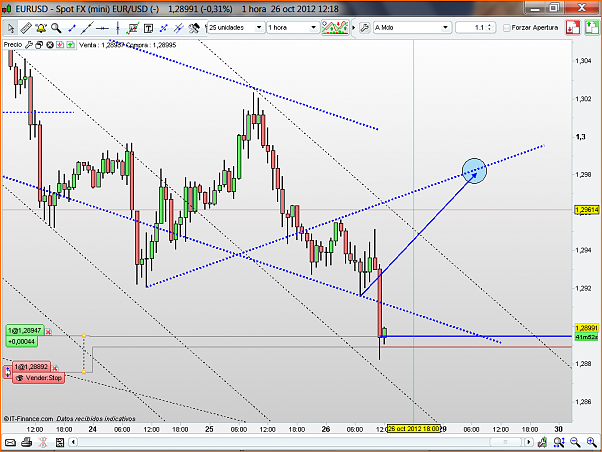Open the Precio panel wrench settings

[x=29, y=45]
